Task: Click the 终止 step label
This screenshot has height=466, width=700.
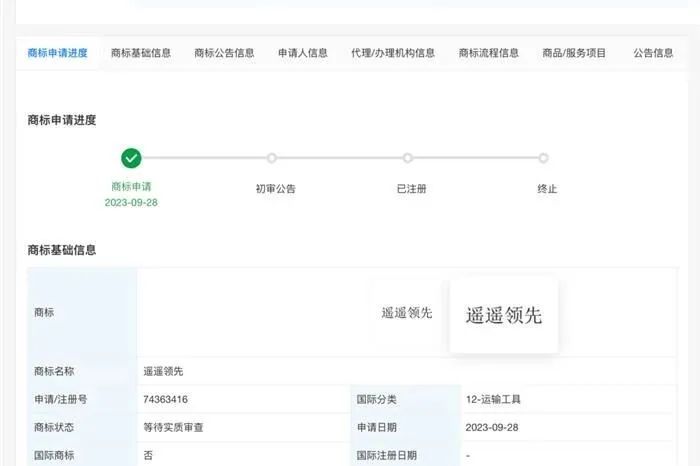Action: (x=547, y=189)
